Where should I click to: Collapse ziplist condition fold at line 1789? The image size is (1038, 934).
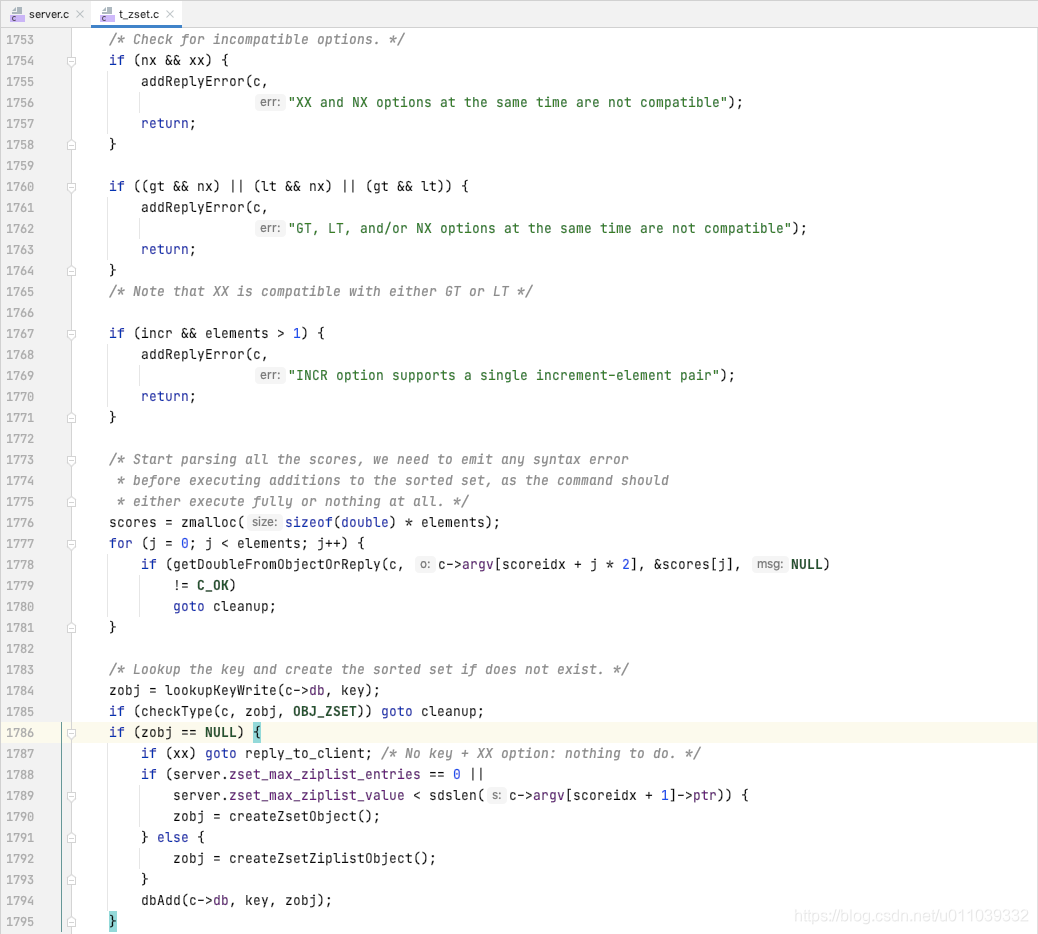tap(71, 796)
